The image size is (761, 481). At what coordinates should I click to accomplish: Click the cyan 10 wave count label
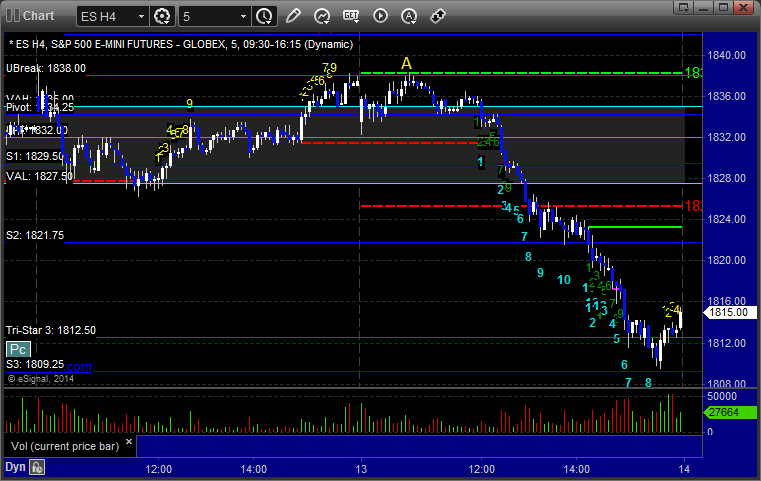pos(564,280)
